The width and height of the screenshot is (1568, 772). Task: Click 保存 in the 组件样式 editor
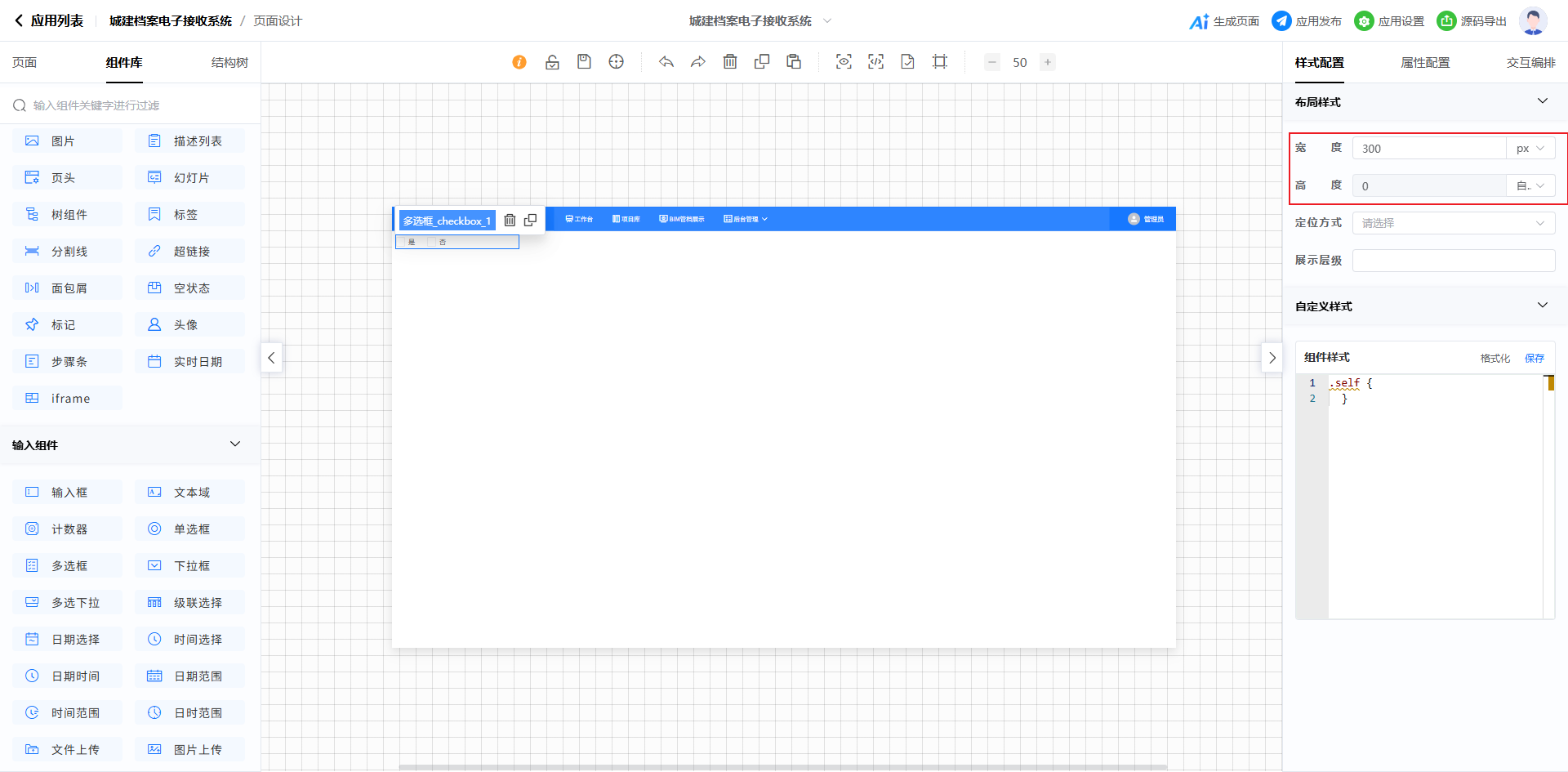[1535, 358]
